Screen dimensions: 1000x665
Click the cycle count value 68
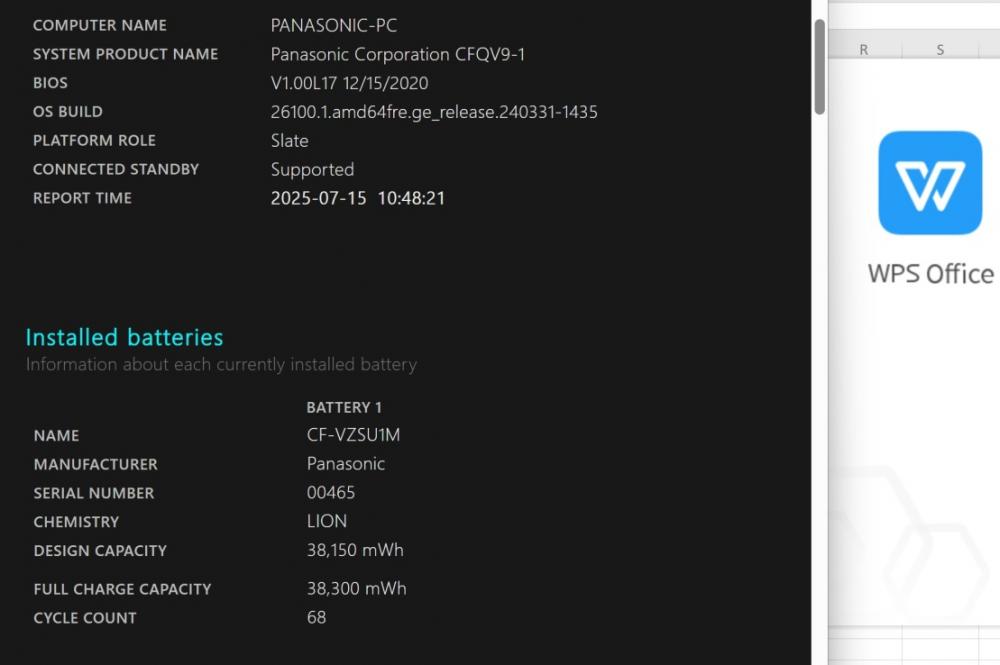click(x=316, y=617)
